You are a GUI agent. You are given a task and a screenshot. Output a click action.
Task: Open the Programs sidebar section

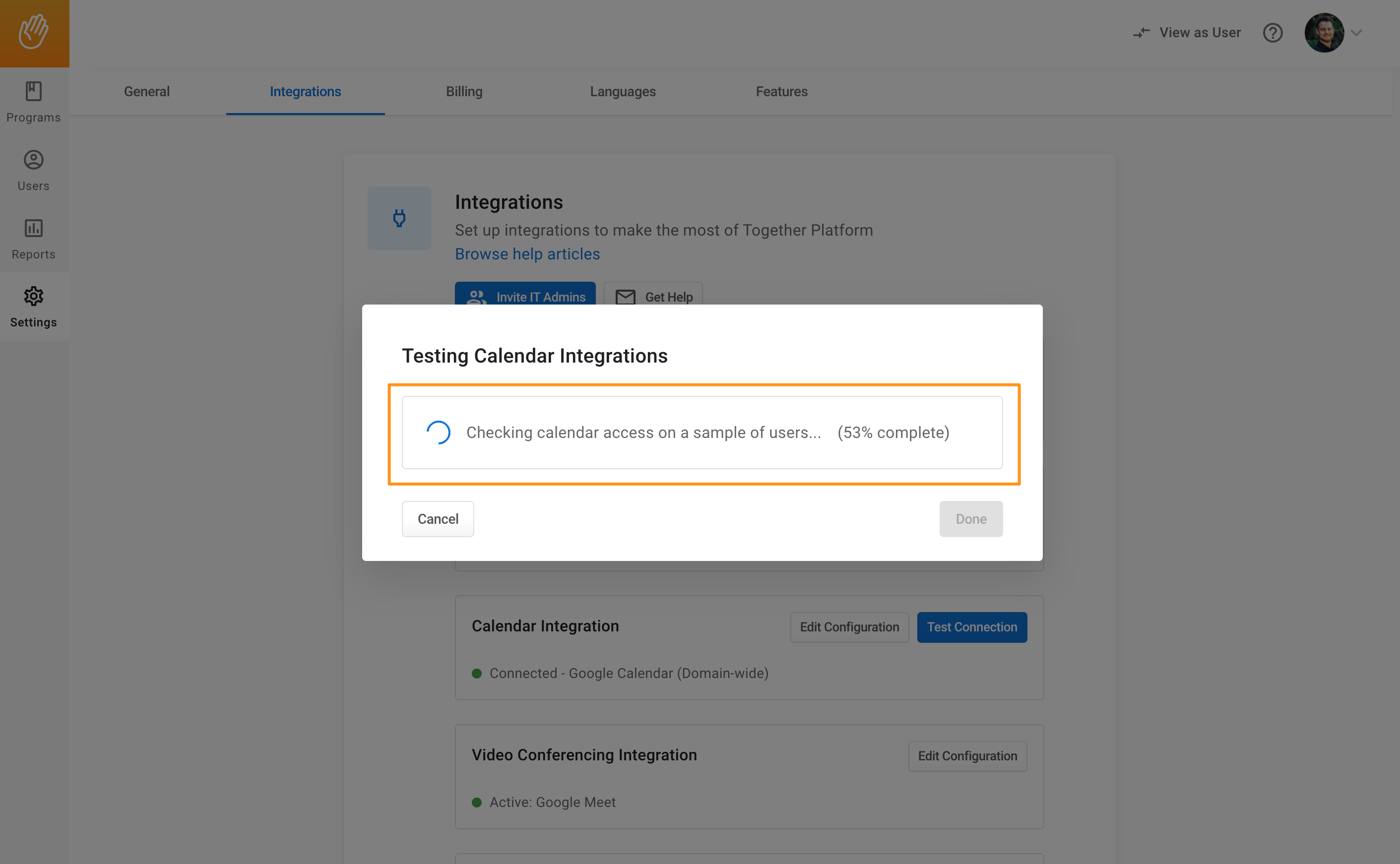34,102
